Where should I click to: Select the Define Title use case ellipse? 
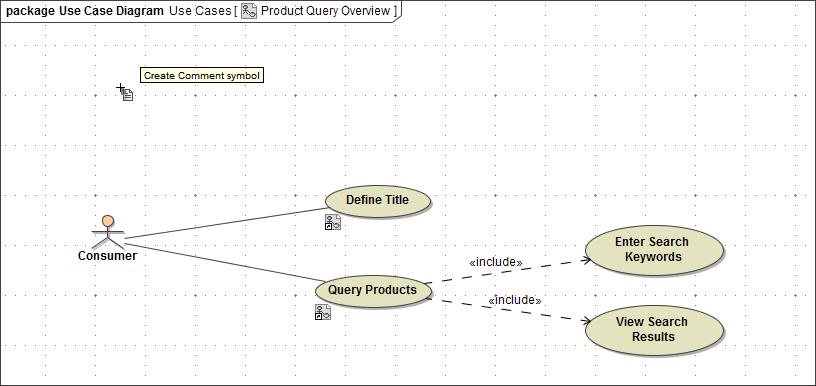[x=378, y=200]
